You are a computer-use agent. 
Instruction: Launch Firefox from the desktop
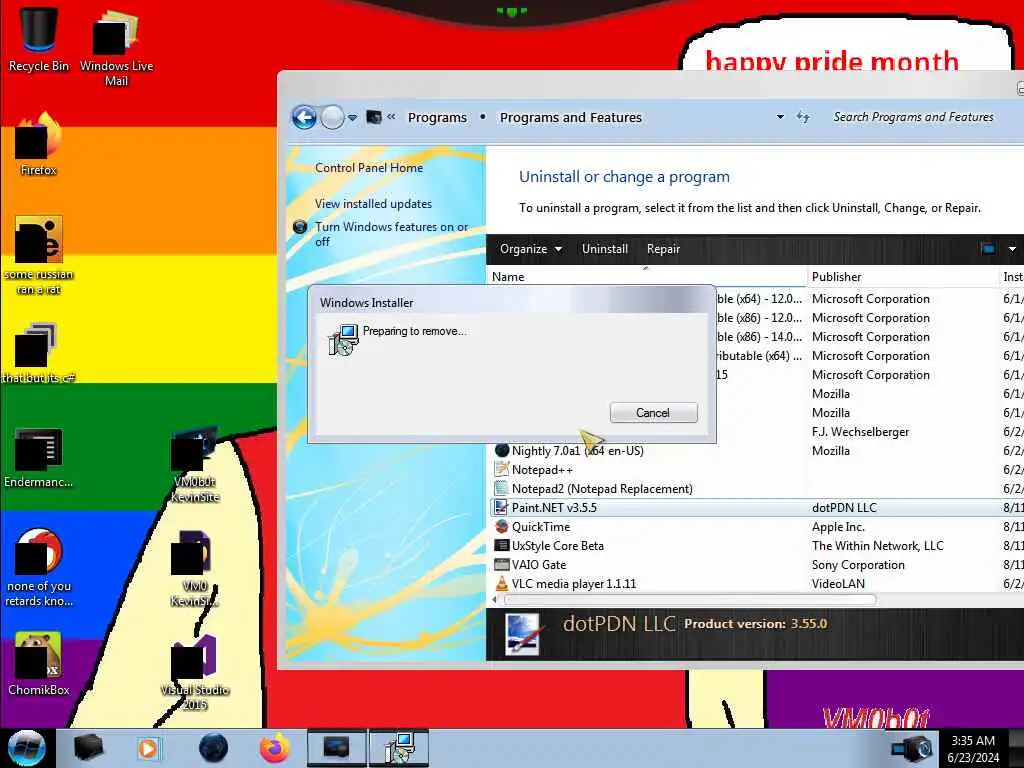coord(38,144)
